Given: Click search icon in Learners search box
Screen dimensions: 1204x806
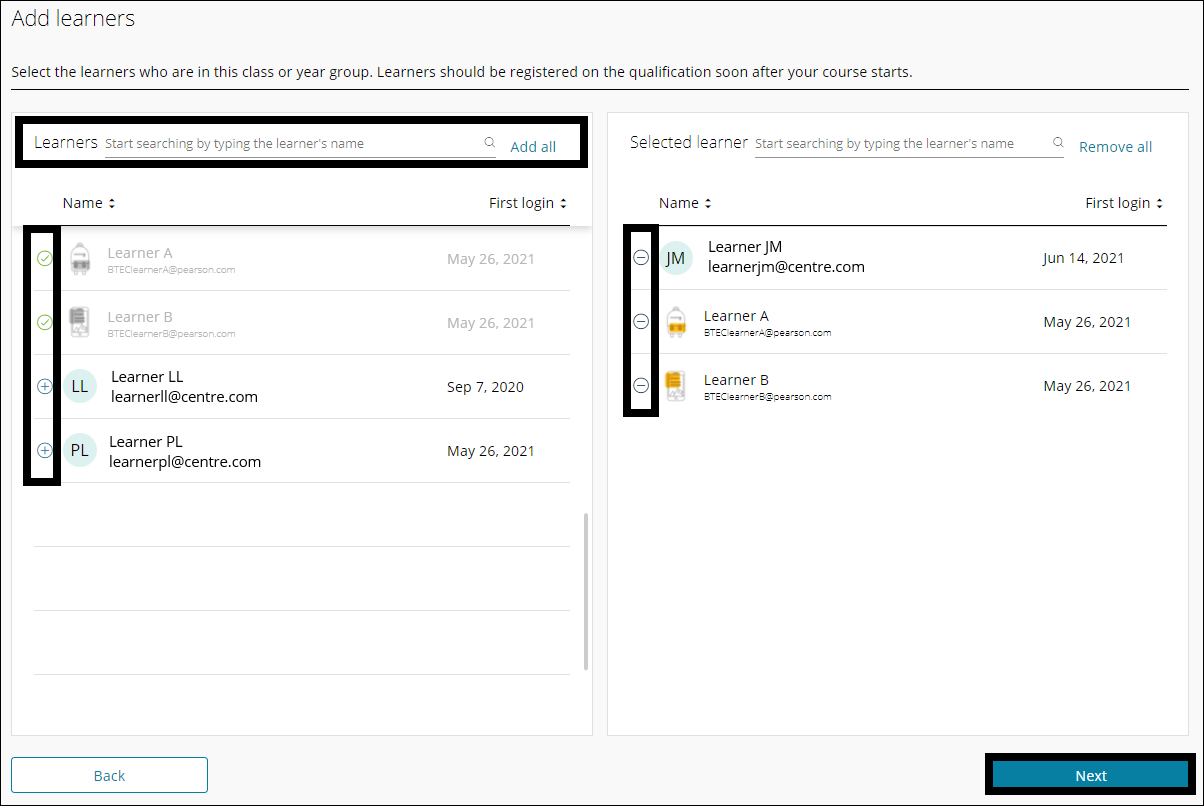Looking at the screenshot, I should (x=489, y=143).
